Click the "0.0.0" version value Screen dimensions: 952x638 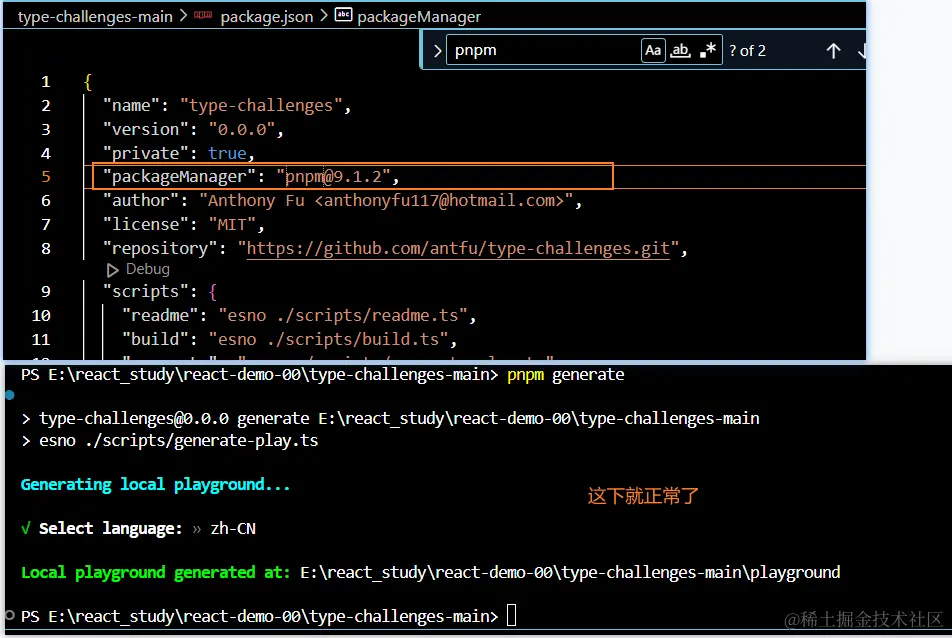[x=242, y=129]
